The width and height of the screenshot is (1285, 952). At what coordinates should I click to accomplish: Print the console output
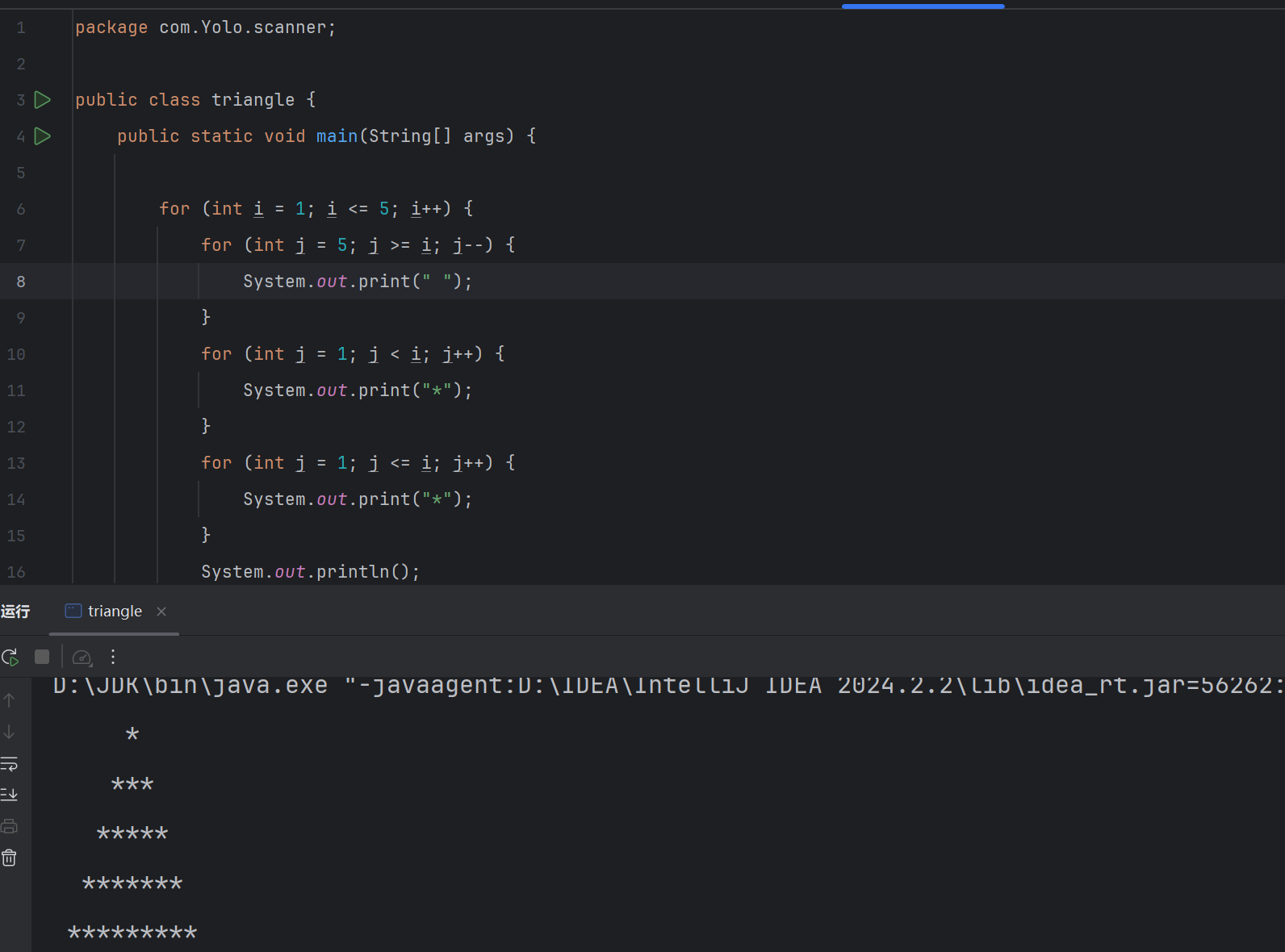(x=9, y=826)
